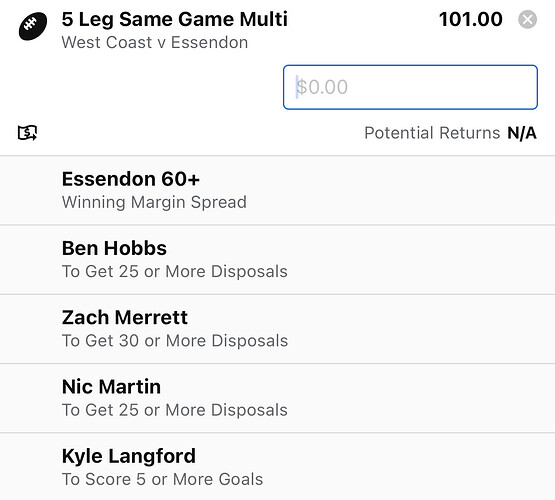
Task: Click the cash out money icon
Action: tap(27, 133)
